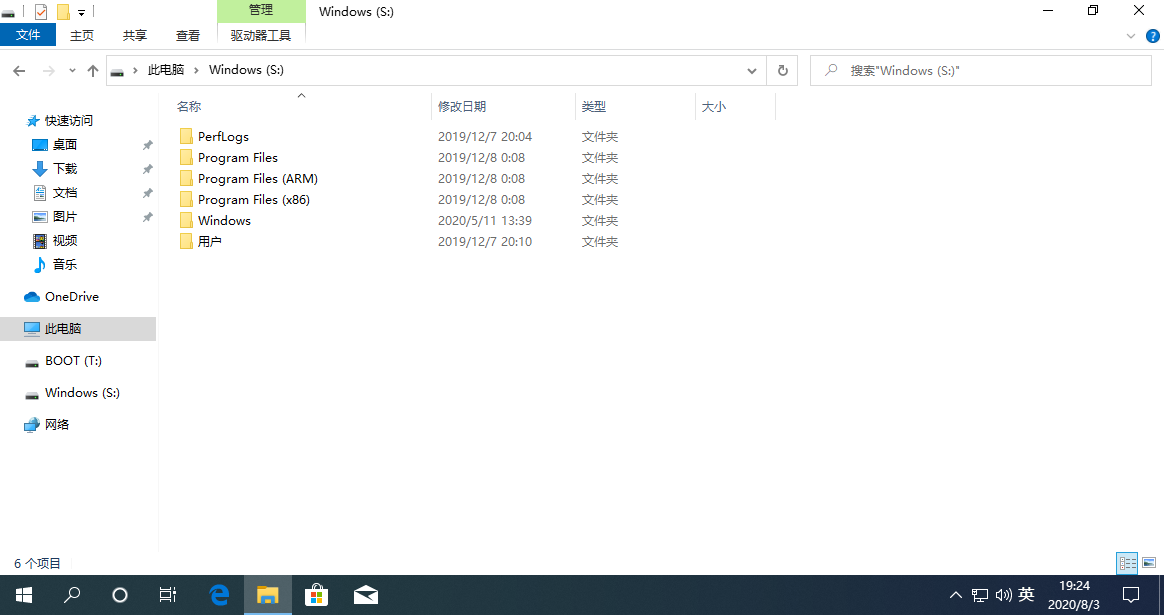Expand the ribbon with the chevron
The width and height of the screenshot is (1164, 615).
click(1131, 36)
